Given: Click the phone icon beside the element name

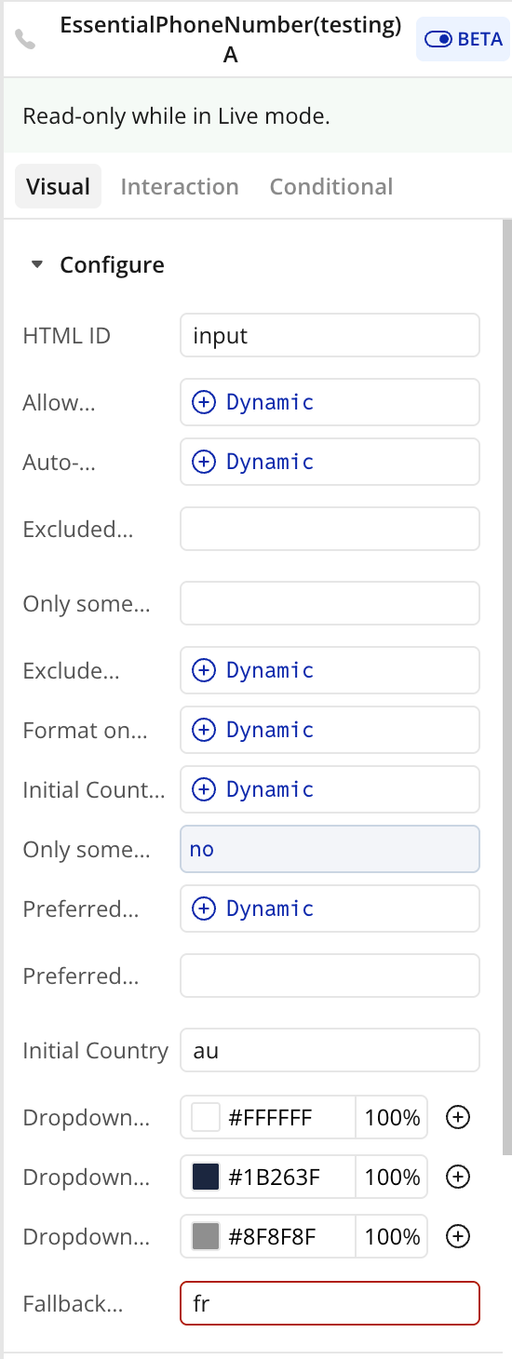Looking at the screenshot, I should click(26, 41).
